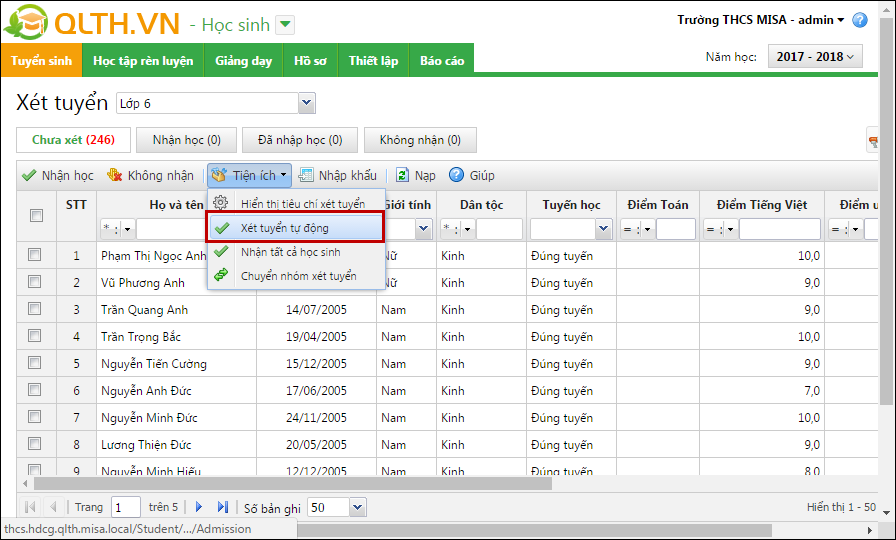Viewport: 896px width, 540px height.
Task: Check the box for Trần Quang Anh
Action: 35,309
